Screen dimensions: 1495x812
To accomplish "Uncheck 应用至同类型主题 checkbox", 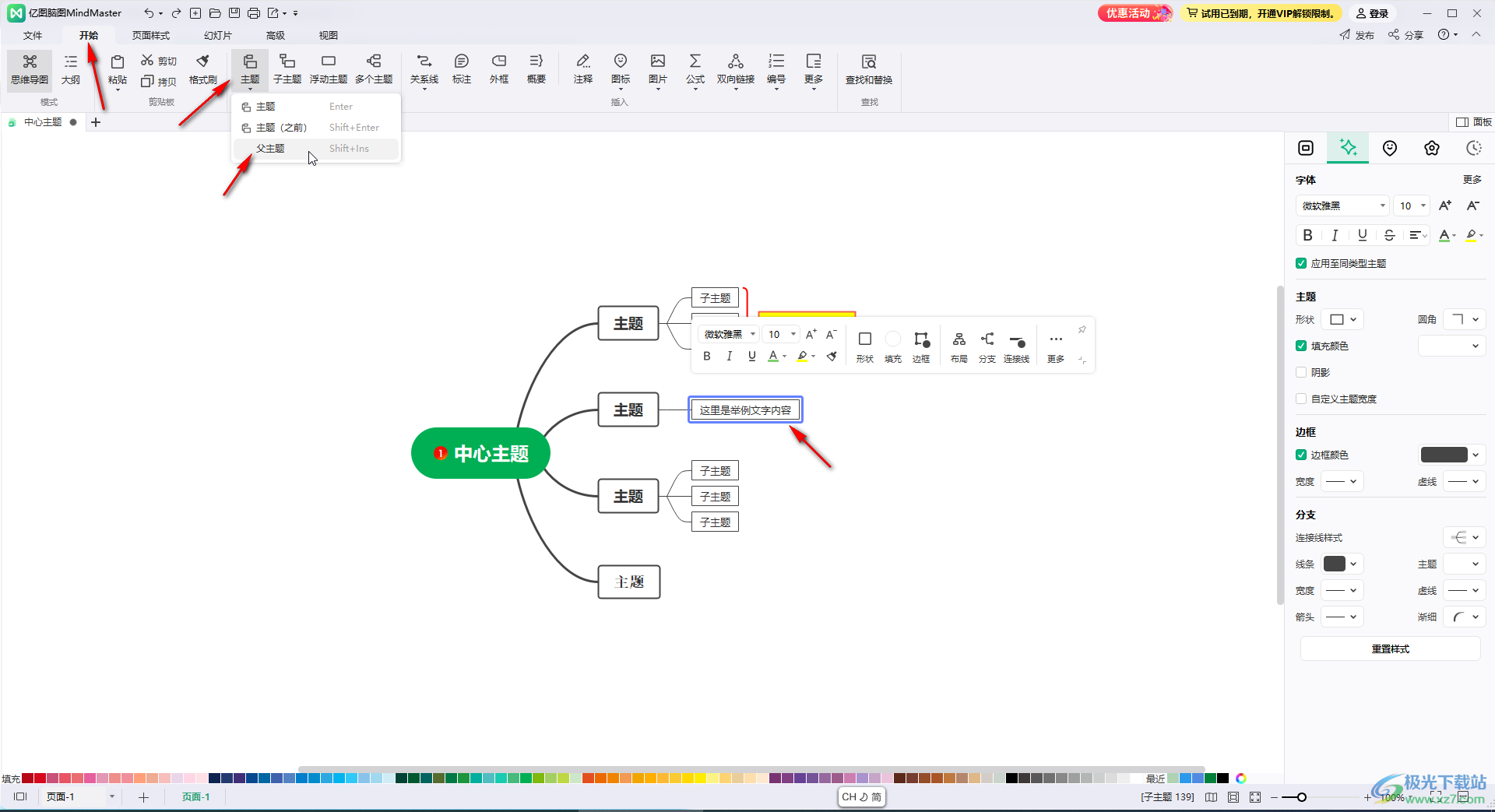I will [1301, 263].
